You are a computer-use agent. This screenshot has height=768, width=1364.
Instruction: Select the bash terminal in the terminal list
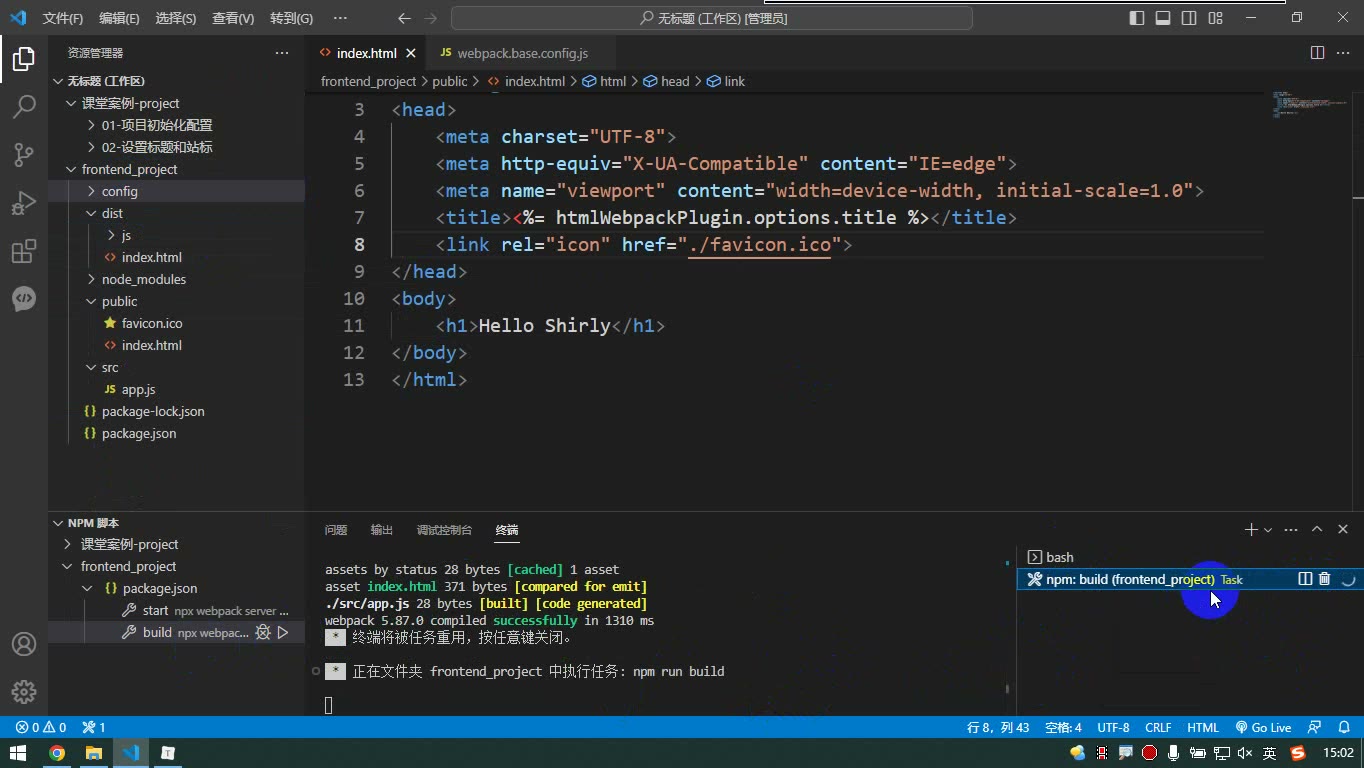(x=1189, y=557)
